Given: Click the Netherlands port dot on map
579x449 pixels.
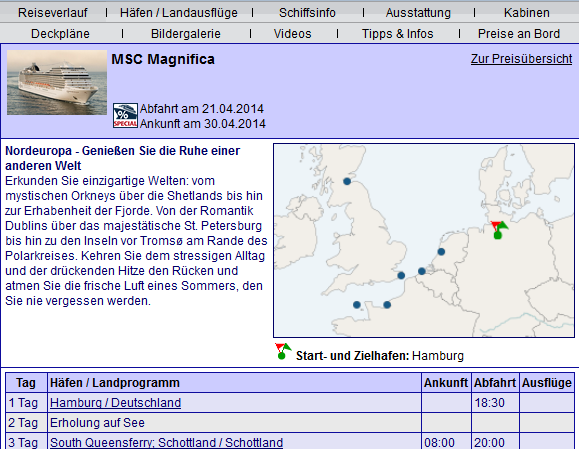Looking at the screenshot, I should pos(441,252).
